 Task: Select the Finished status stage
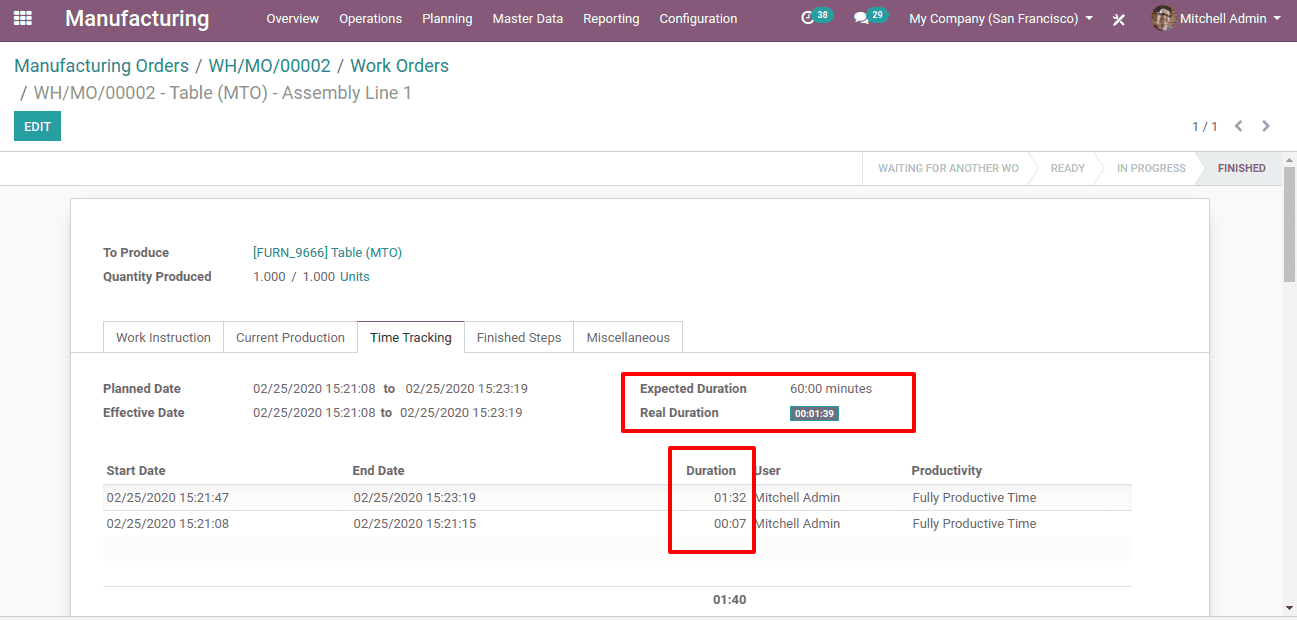(x=1241, y=168)
